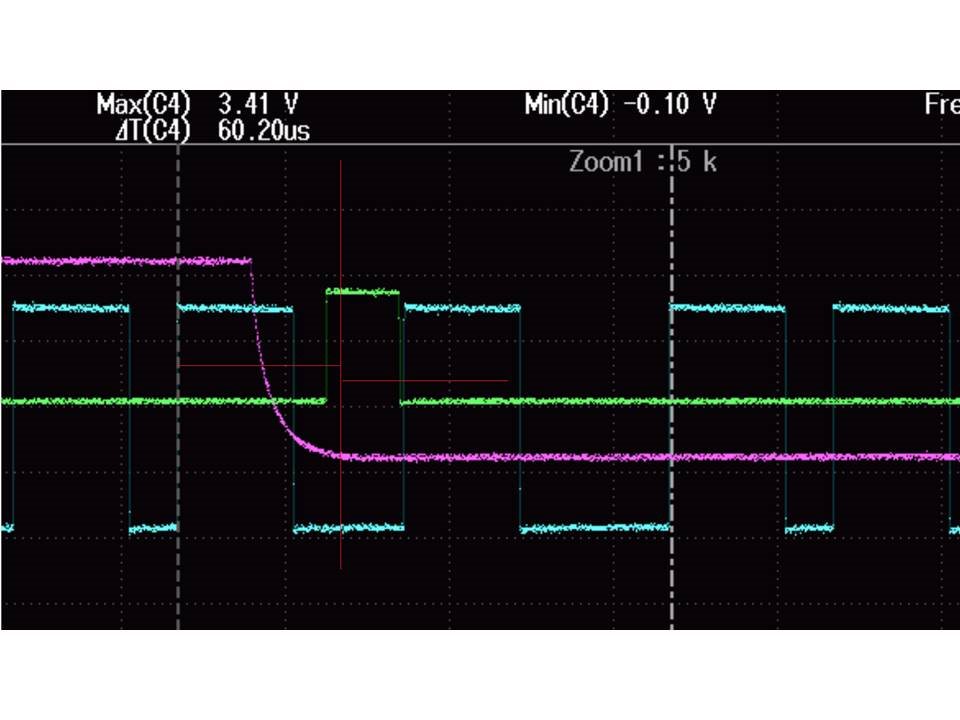Screen dimensions: 960x720
Task: Select the lower red horizontal marker line
Action: (424, 380)
